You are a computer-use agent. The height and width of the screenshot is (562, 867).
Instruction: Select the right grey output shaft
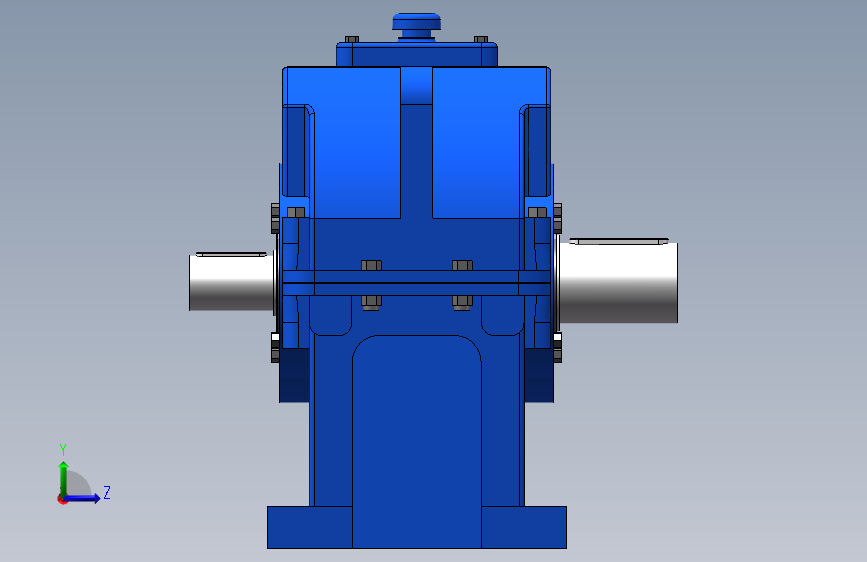[618, 282]
